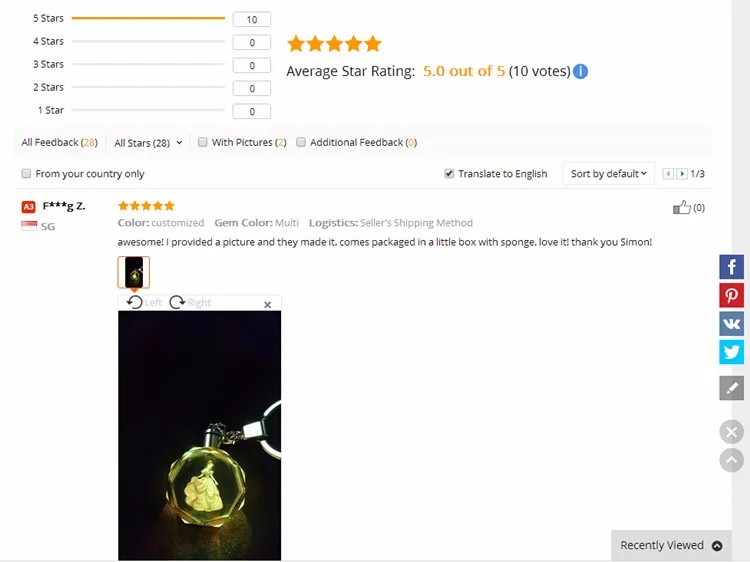
Task: Click the back-to-top arrow icon
Action: [x=731, y=460]
